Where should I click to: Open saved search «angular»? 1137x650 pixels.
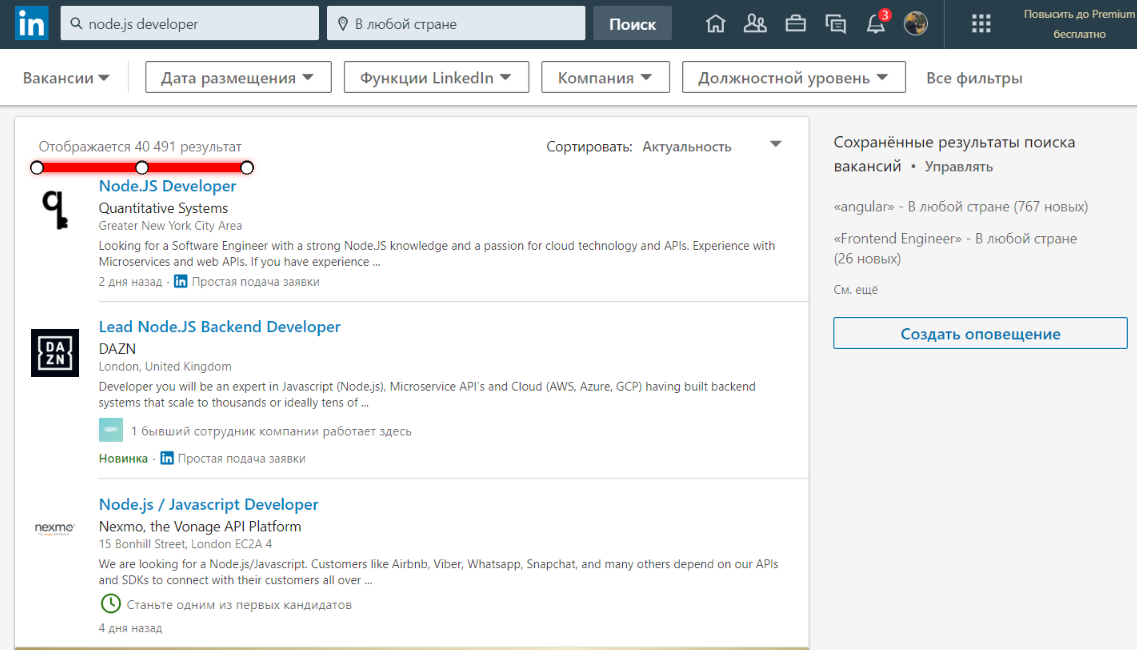[x=961, y=207]
